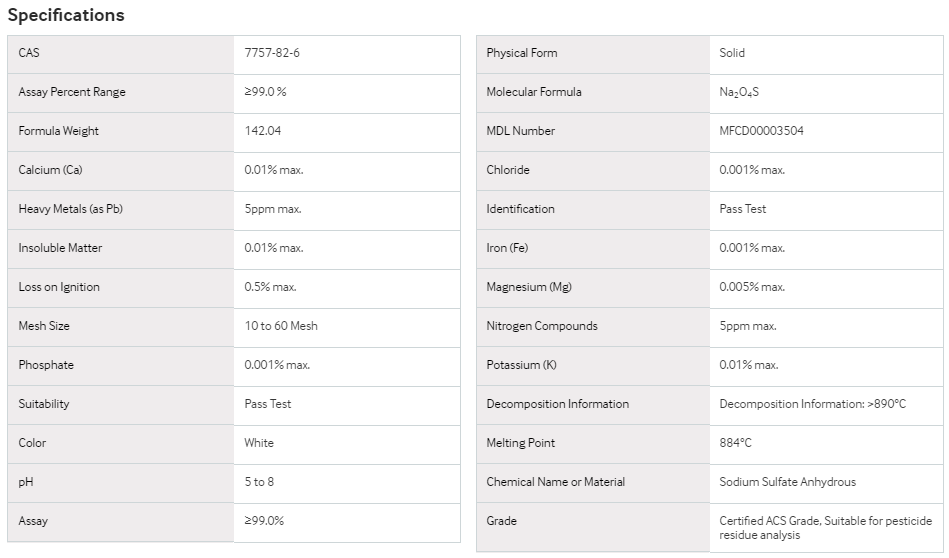The image size is (949, 558).
Task: Click the Physical Form value Solid
Action: pos(732,53)
